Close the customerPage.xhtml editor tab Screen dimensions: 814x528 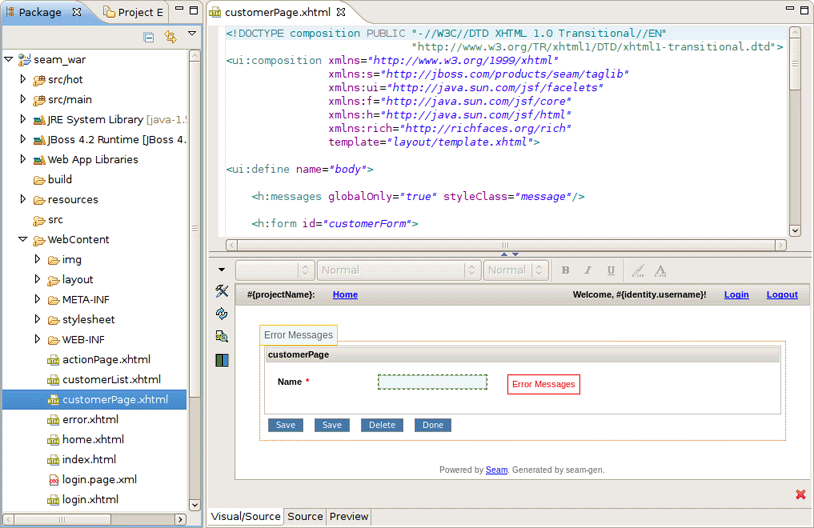(x=341, y=12)
